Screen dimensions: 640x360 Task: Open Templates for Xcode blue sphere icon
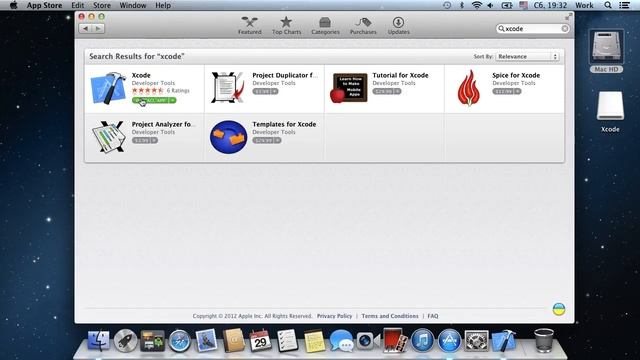(229, 137)
